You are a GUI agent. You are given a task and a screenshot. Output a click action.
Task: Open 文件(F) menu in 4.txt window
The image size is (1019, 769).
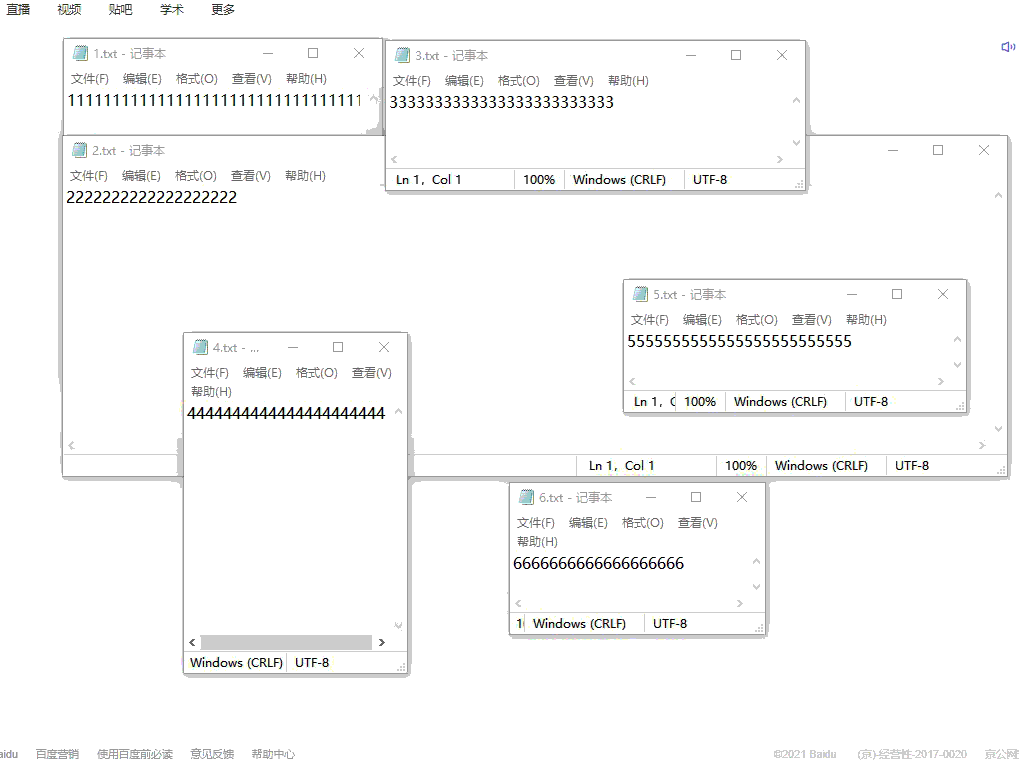tap(209, 372)
